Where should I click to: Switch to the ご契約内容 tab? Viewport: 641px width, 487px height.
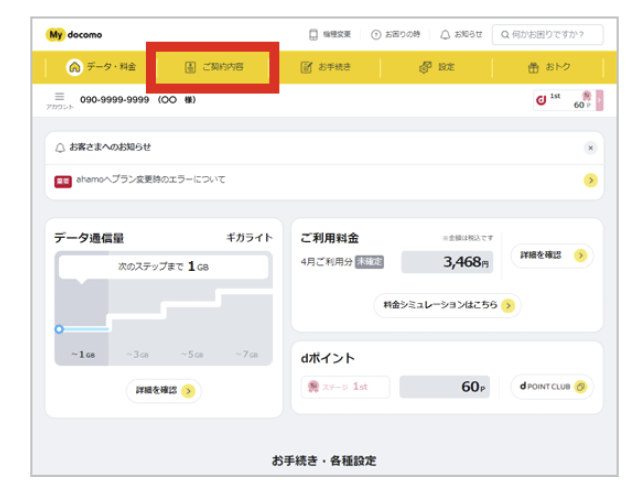pos(213,67)
